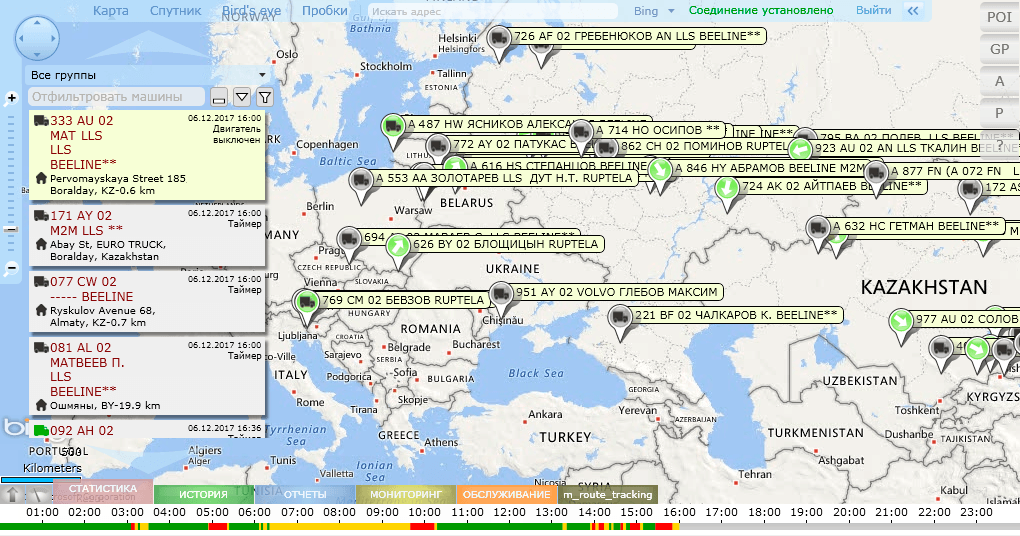Click the vehicle list filter funnel icon
This screenshot has height=536, width=1020.
click(265, 97)
